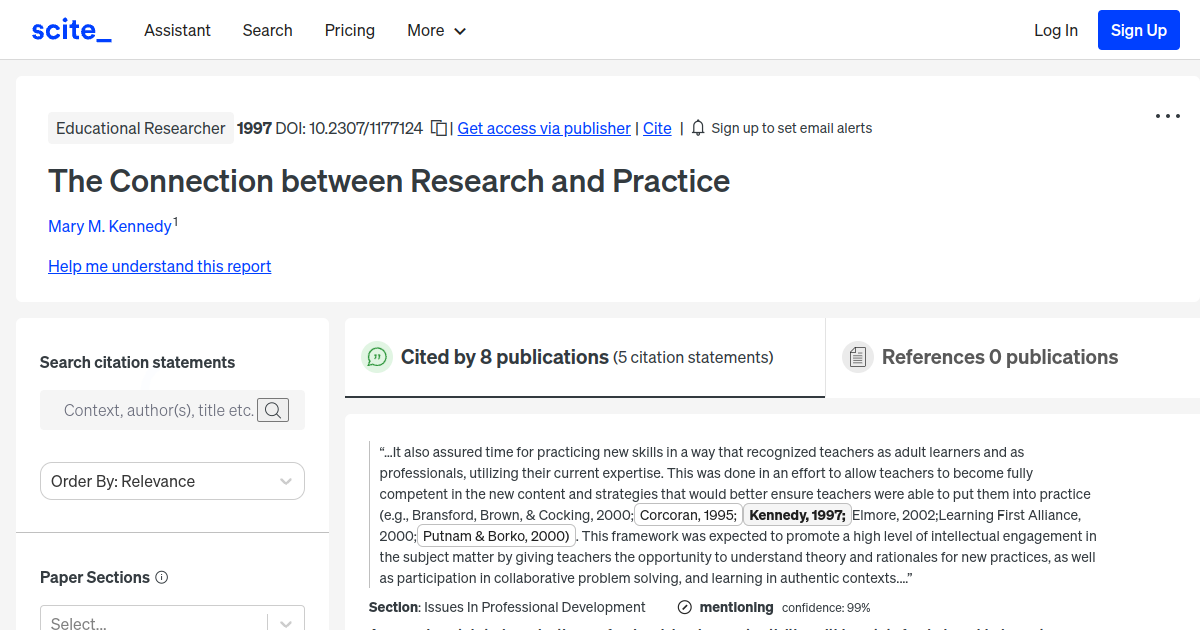1200x630 pixels.
Task: Select the Cited by 8 publications tab
Action: click(x=503, y=357)
